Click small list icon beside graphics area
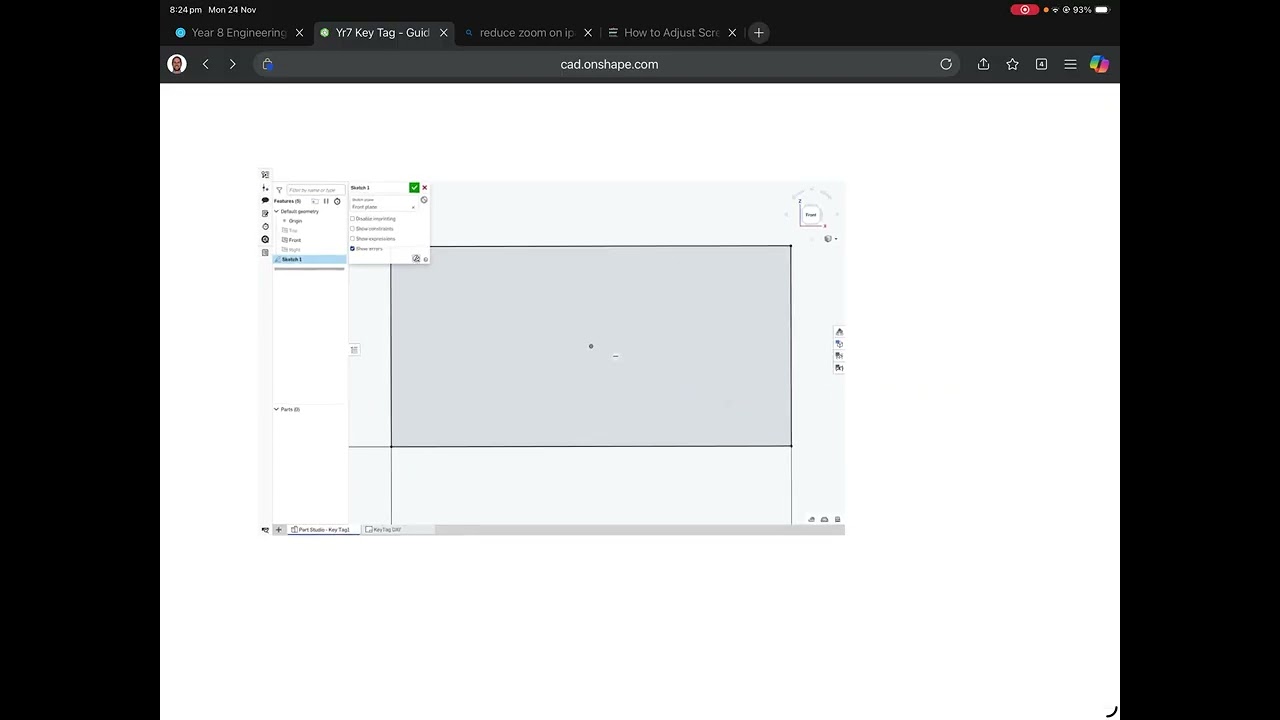 pos(354,350)
